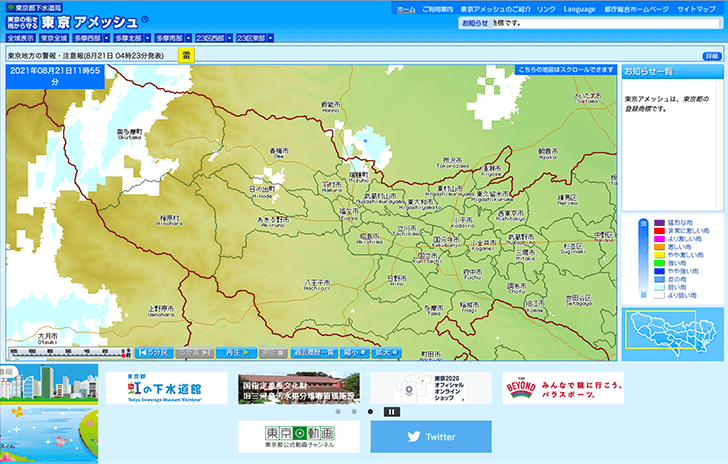728x464 pixels.
Task: Expand the 多摩南部 dropdown arrow
Action: coord(188,37)
